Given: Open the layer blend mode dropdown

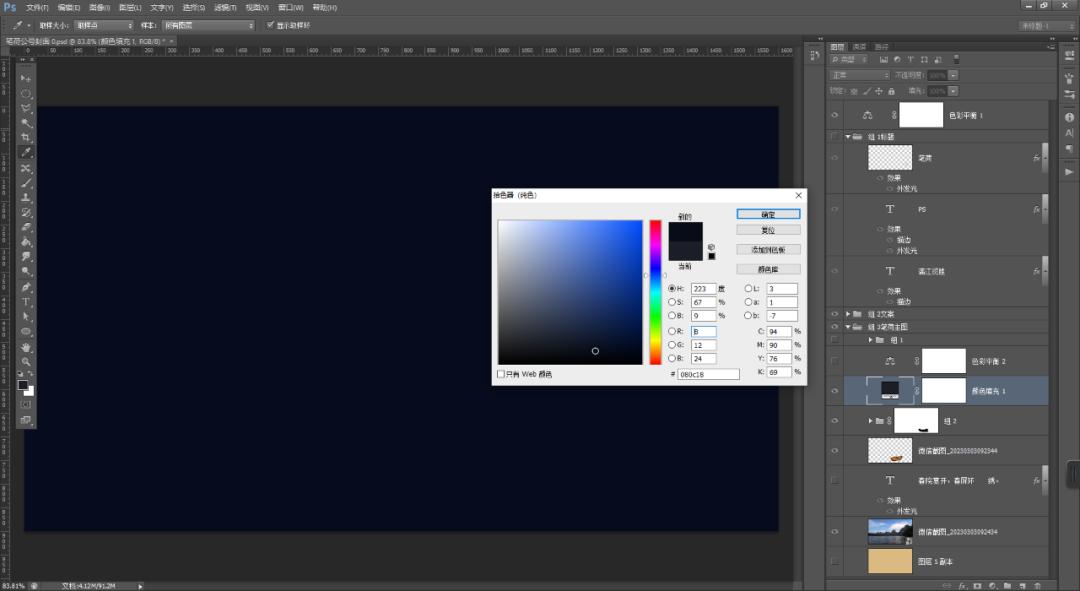Looking at the screenshot, I should (x=860, y=75).
